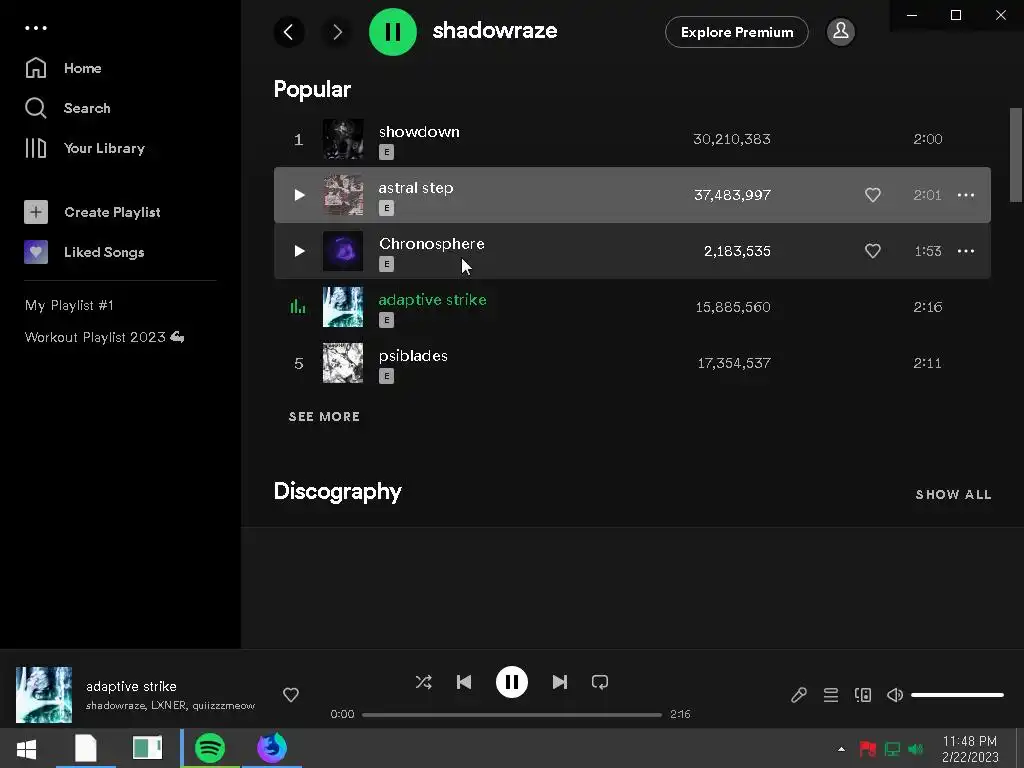Screen dimensions: 1024x768
Task: Open the Windows Start menu
Action: pos(26,748)
